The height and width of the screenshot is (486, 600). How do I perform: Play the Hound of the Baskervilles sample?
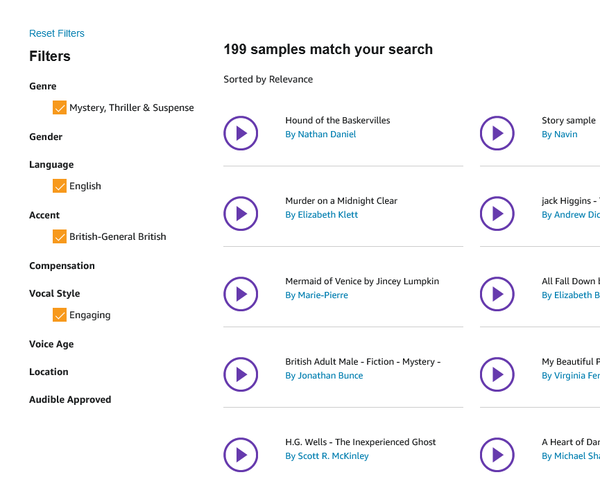pos(240,133)
